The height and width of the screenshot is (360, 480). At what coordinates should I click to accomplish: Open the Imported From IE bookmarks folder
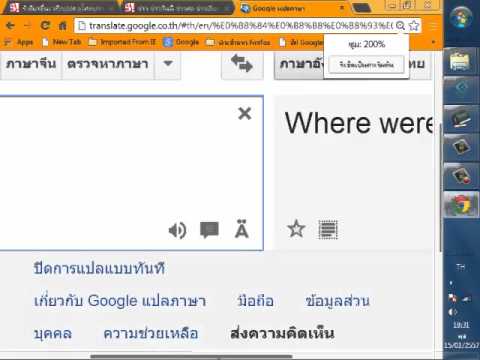click(x=123, y=42)
